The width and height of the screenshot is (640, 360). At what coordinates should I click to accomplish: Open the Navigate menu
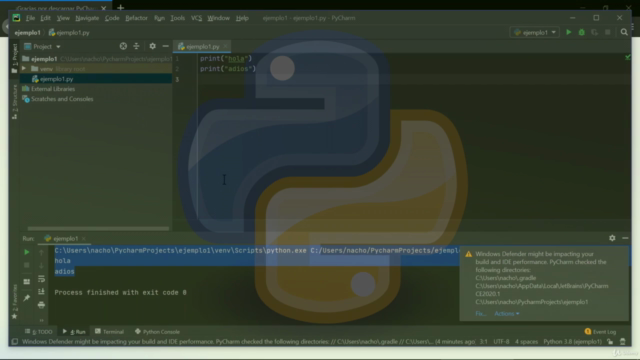(87, 18)
